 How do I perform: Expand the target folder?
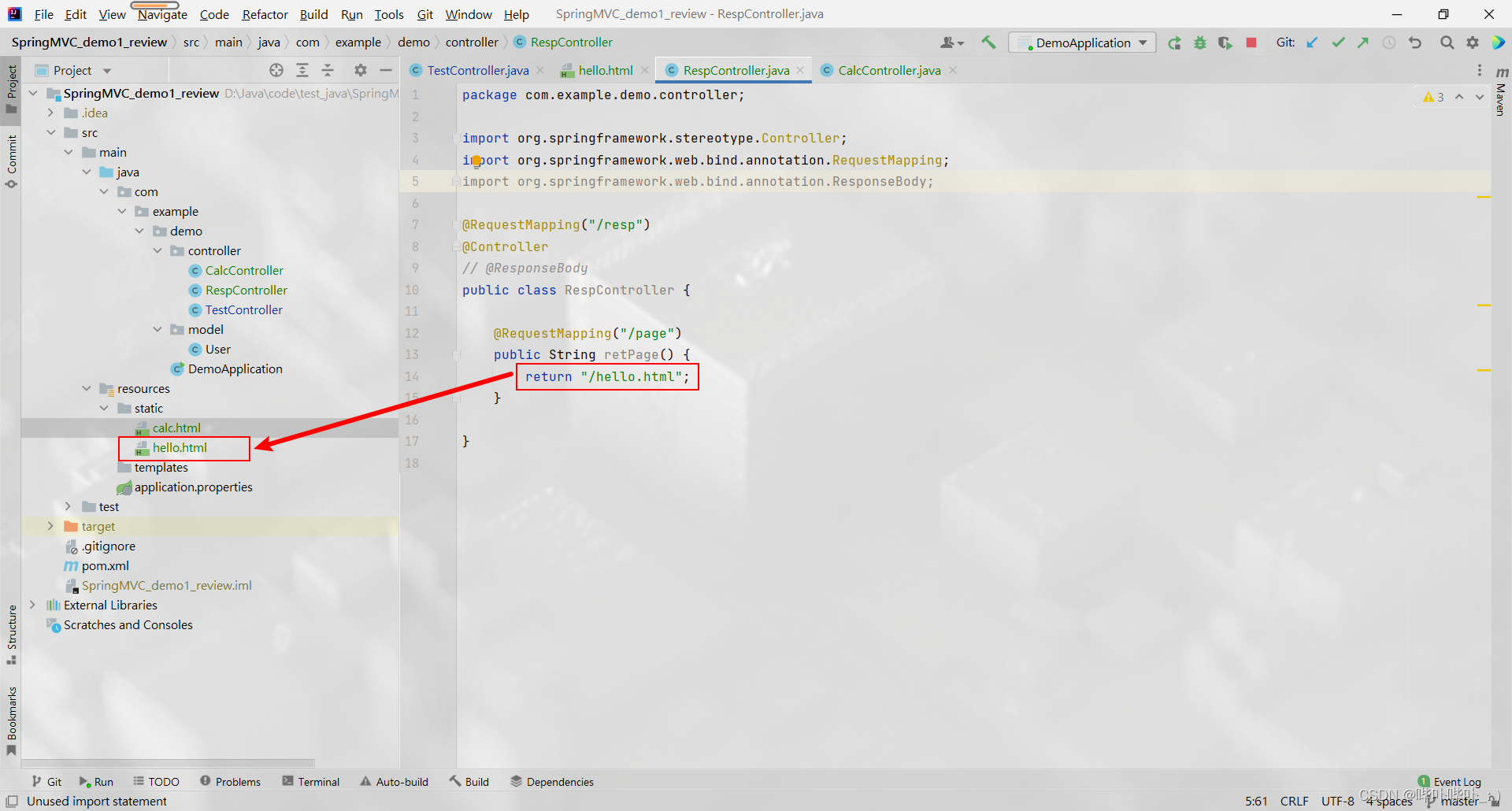point(51,526)
